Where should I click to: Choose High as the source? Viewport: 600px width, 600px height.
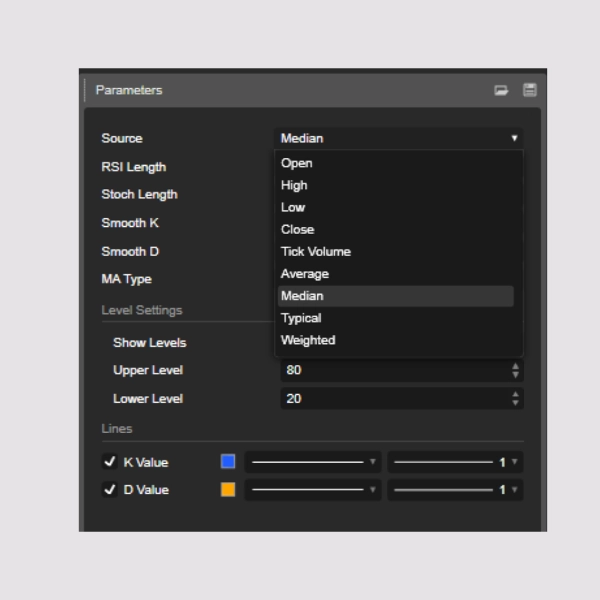tap(295, 185)
